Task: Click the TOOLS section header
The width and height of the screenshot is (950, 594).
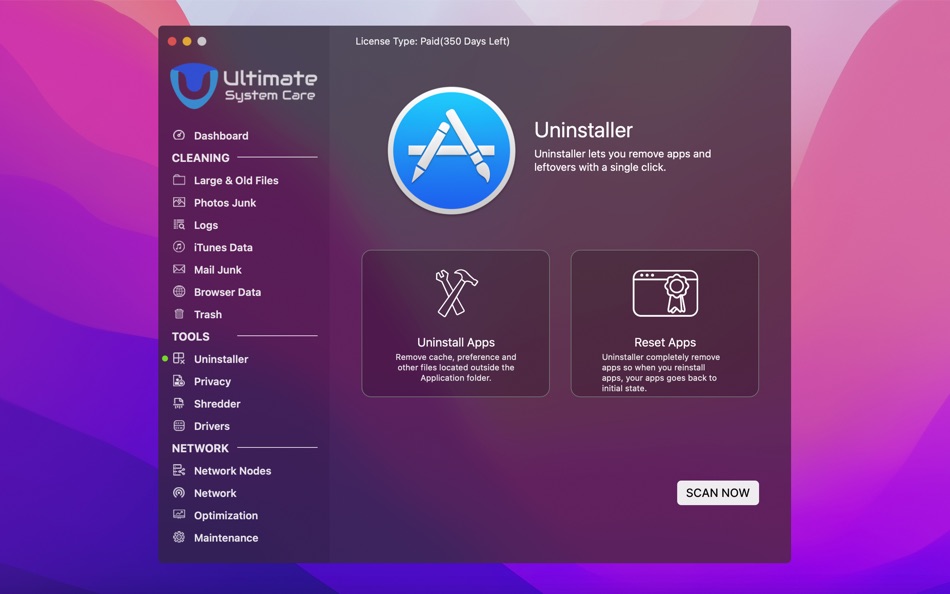Action: [x=190, y=337]
